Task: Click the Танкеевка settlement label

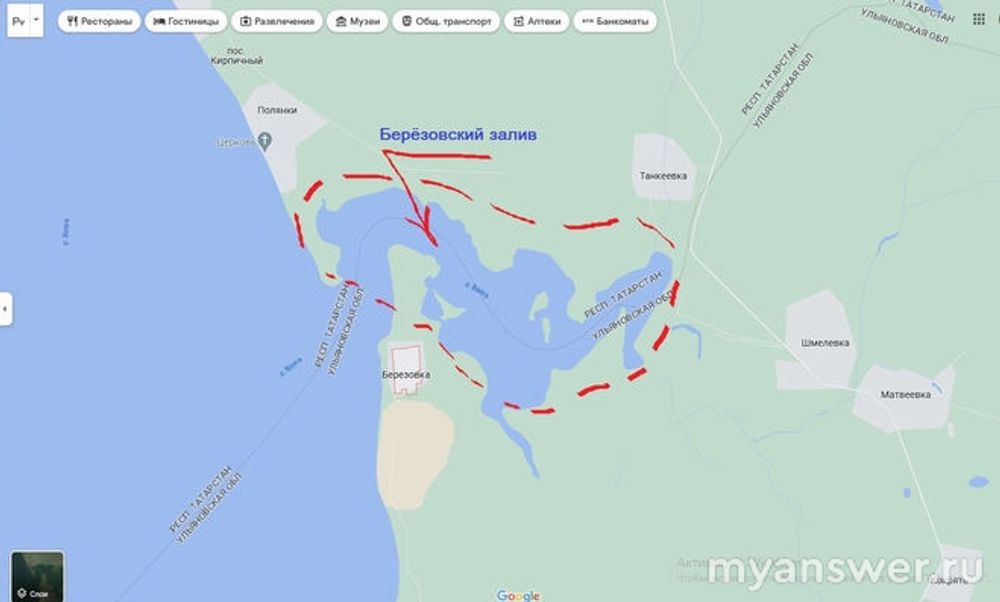Action: (663, 175)
